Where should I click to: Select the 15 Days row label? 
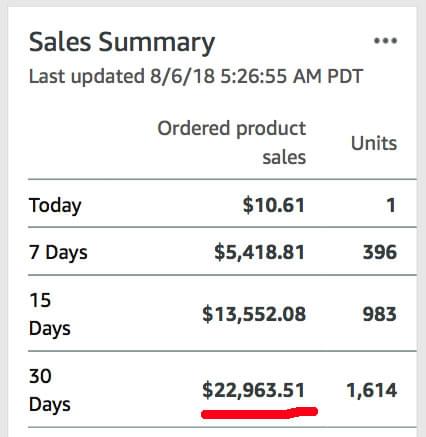50,314
